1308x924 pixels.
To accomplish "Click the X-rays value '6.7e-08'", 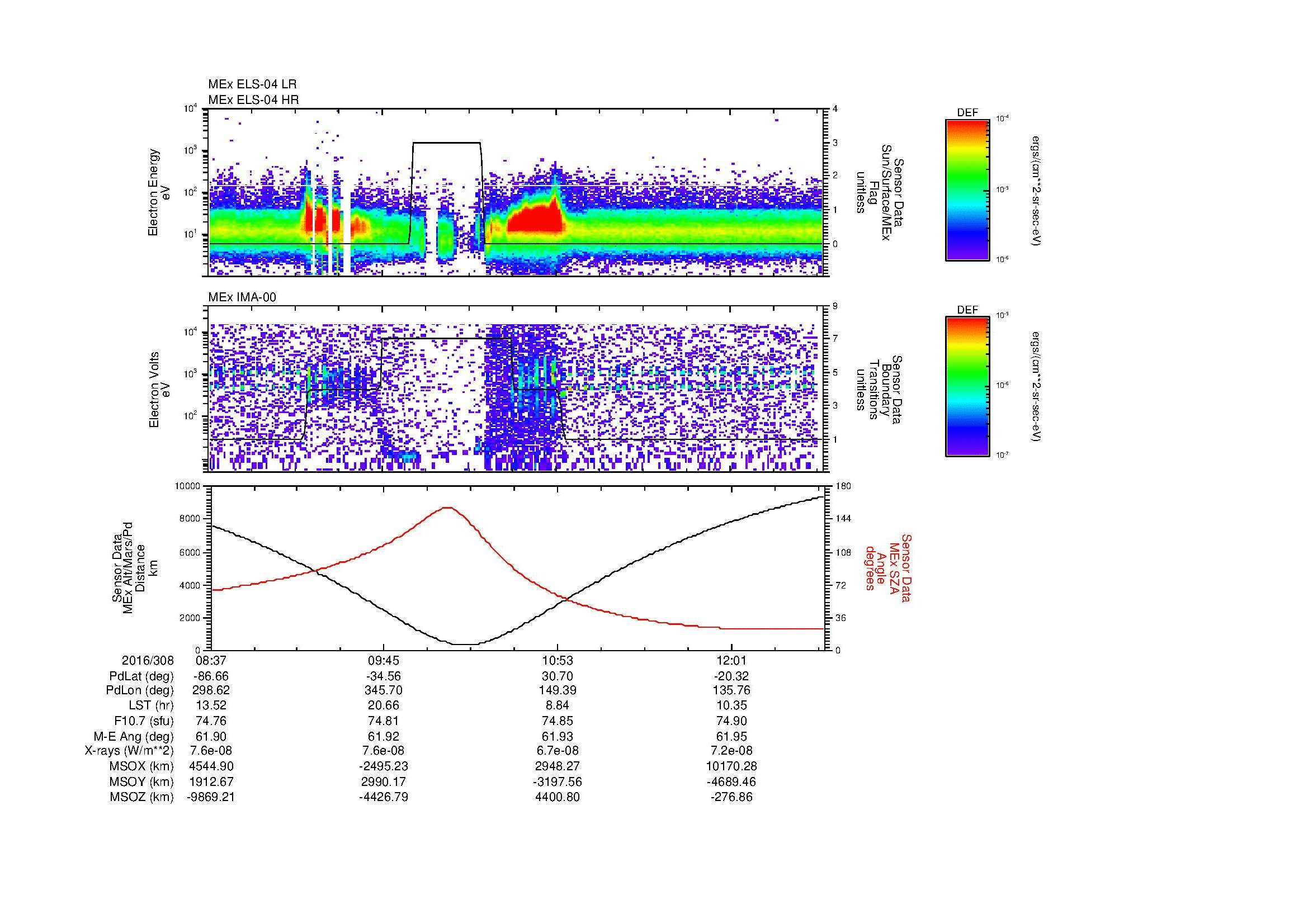I will (558, 751).
